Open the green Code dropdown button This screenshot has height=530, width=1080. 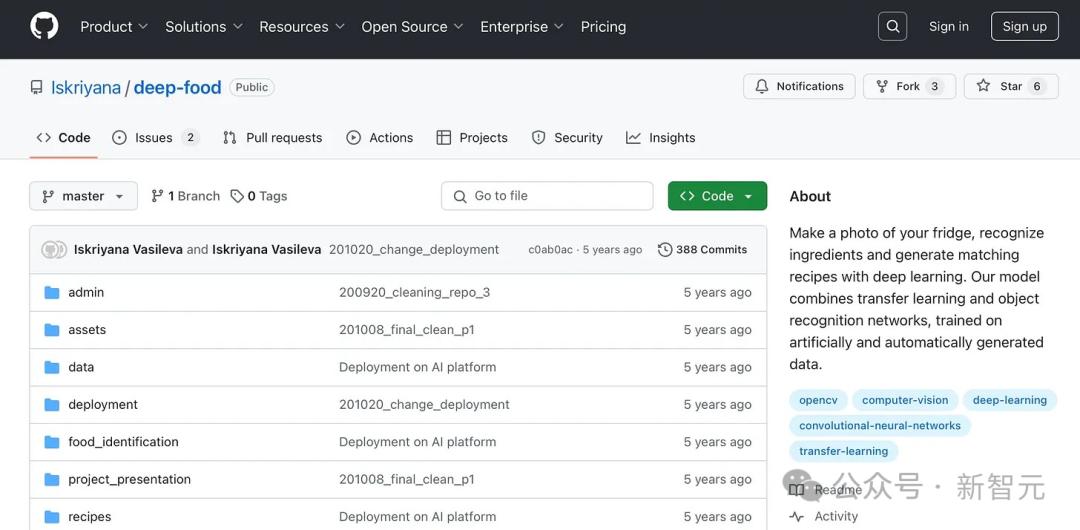pyautogui.click(x=717, y=196)
